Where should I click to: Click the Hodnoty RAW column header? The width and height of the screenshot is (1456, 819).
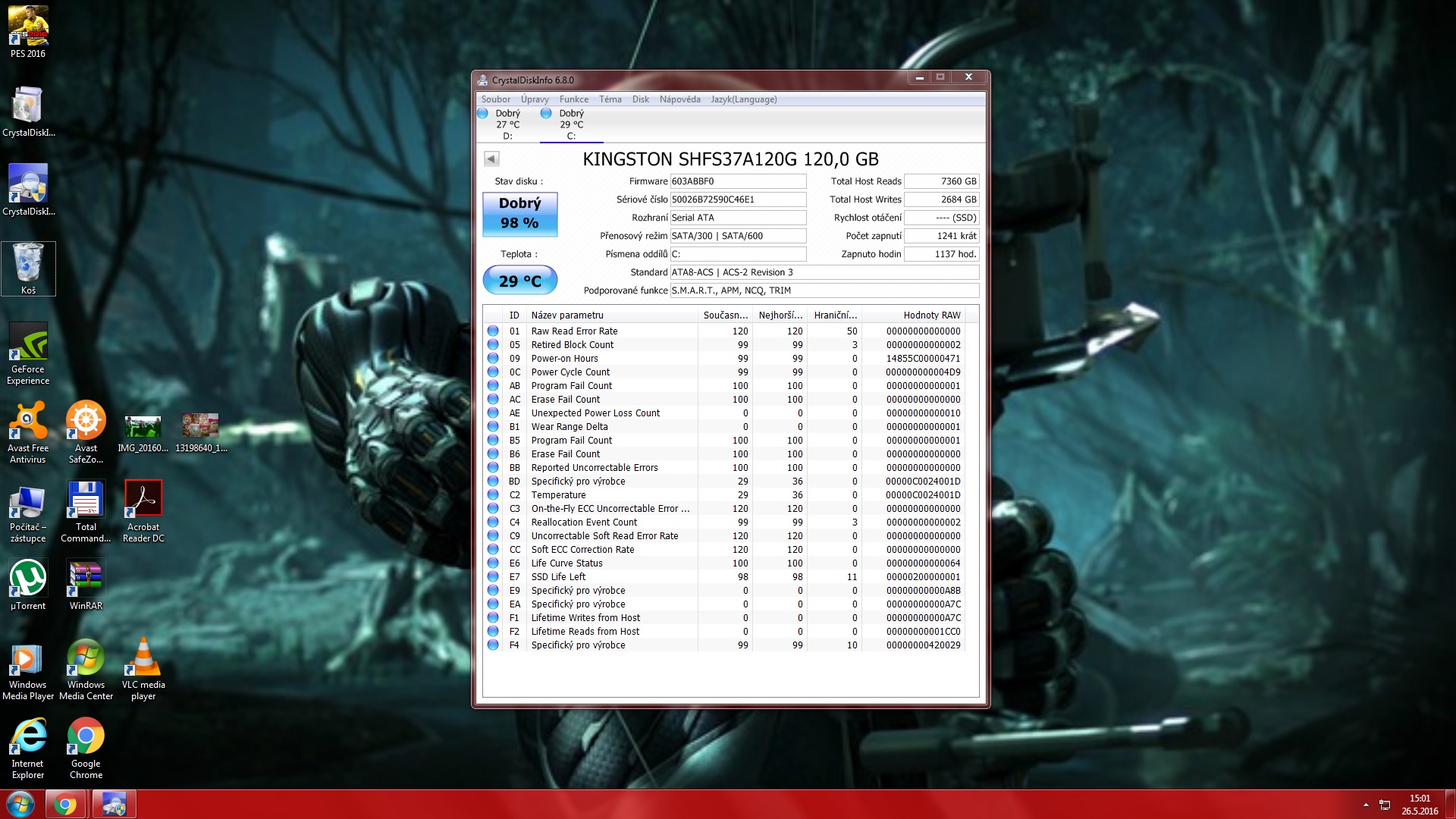click(913, 315)
